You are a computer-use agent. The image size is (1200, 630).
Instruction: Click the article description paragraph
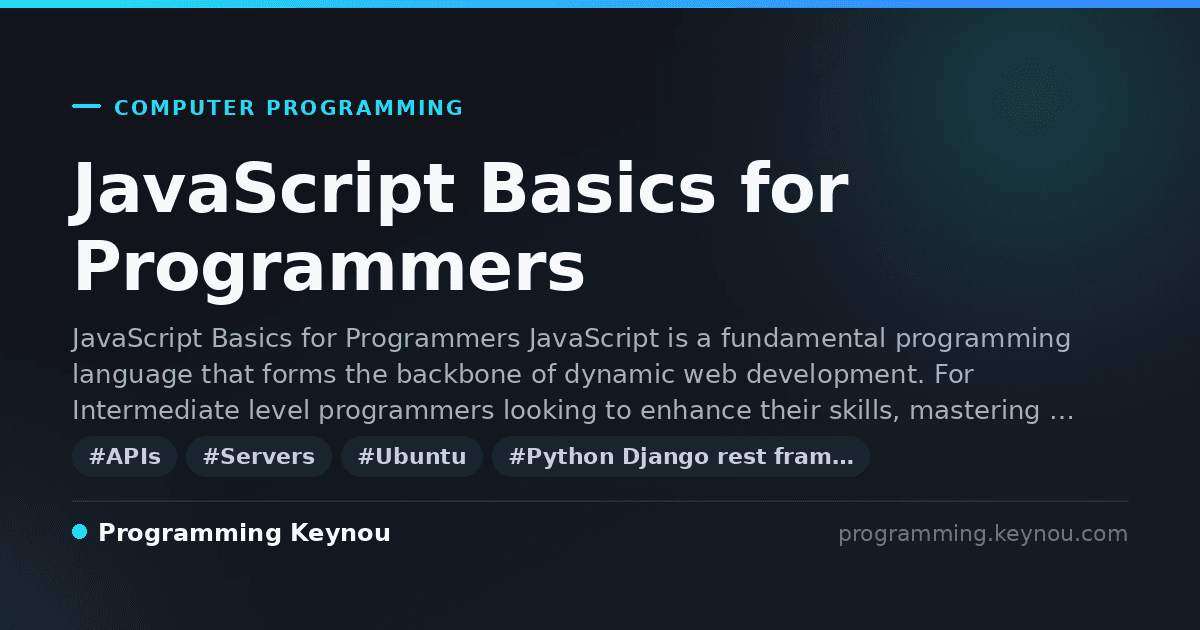[573, 375]
